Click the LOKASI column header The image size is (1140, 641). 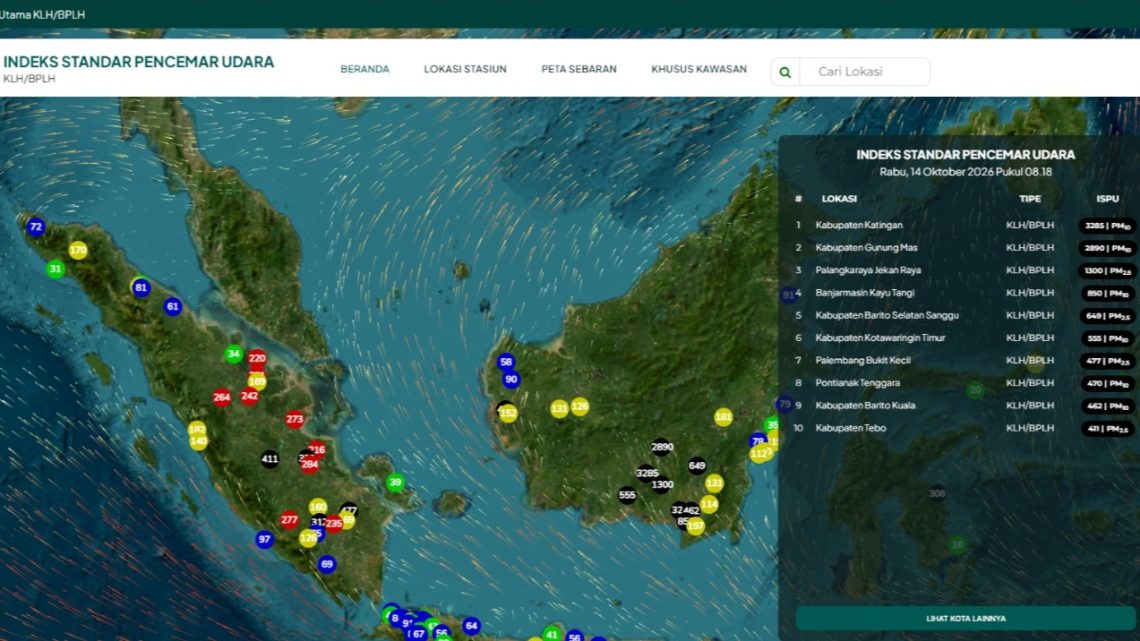pos(839,199)
